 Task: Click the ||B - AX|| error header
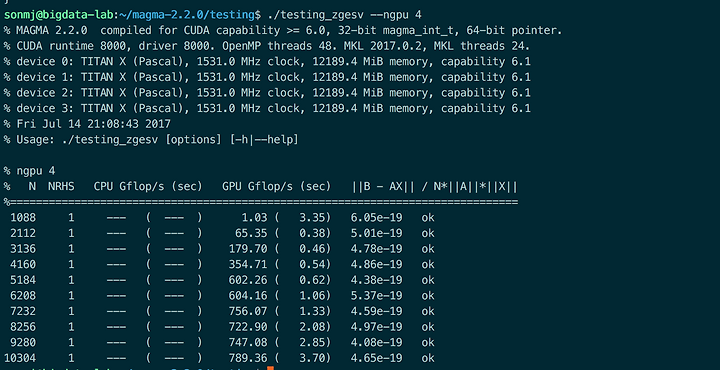click(x=435, y=187)
